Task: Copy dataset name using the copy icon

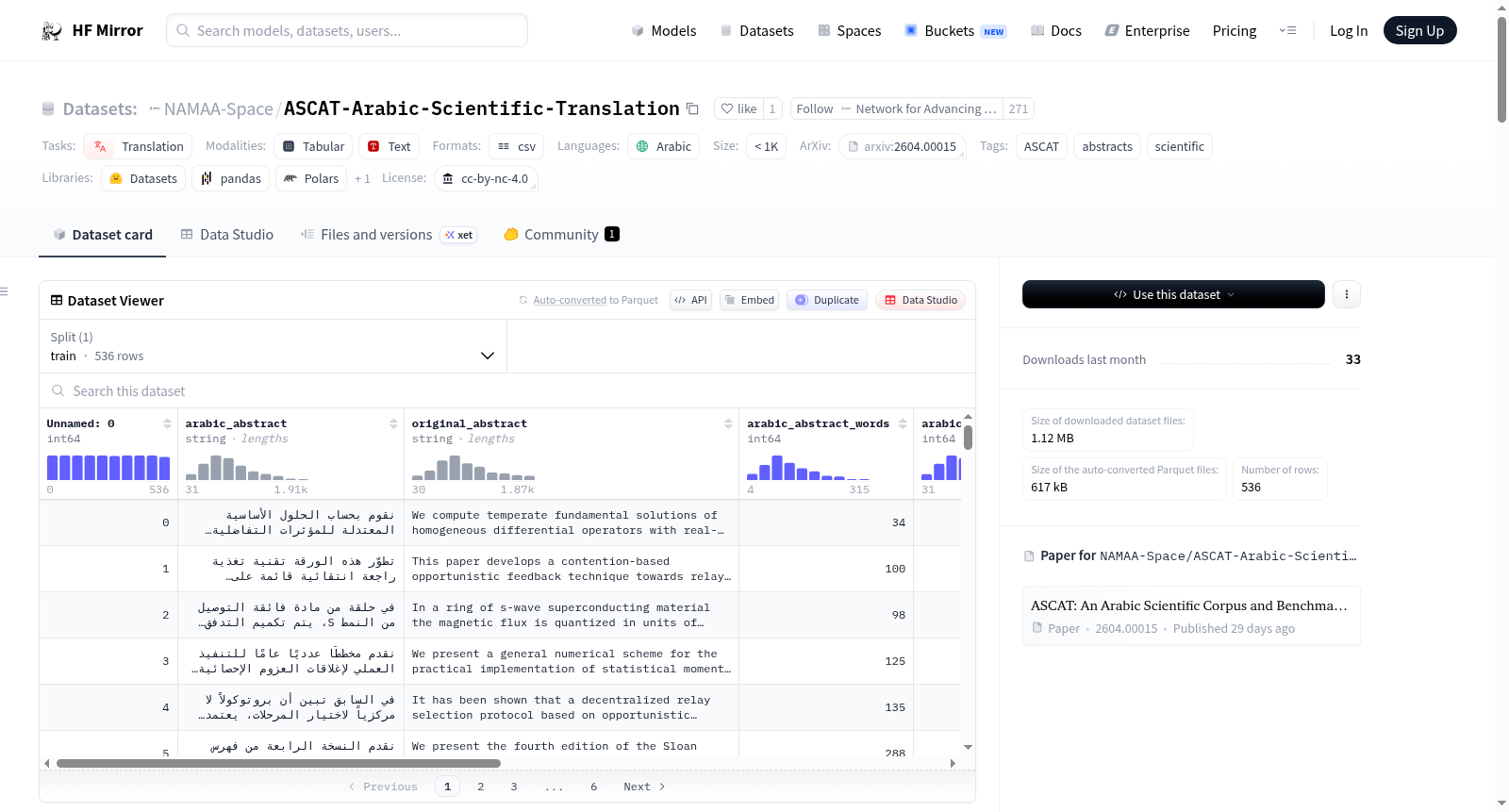Action: coord(692,108)
